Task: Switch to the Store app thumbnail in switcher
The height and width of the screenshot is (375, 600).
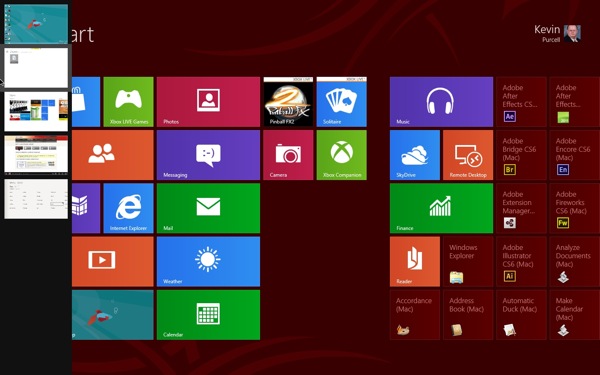Action: pos(36,111)
